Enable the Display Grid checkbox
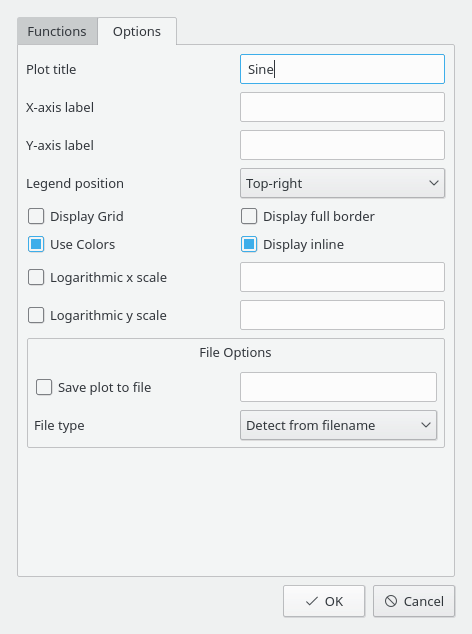Screen dimensions: 472x634 [x=36, y=216]
